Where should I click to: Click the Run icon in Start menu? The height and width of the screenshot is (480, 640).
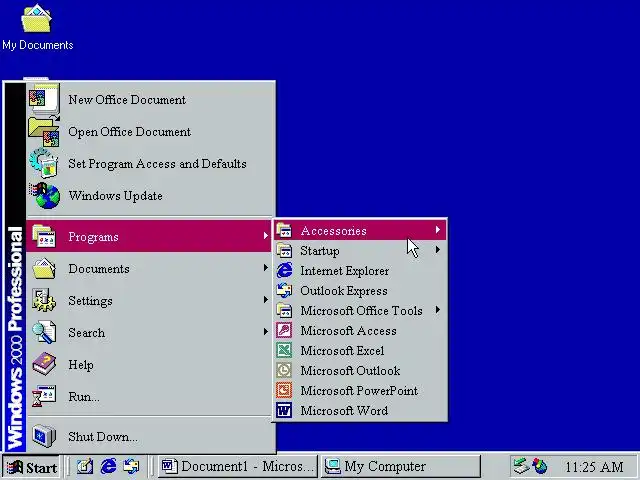44,396
